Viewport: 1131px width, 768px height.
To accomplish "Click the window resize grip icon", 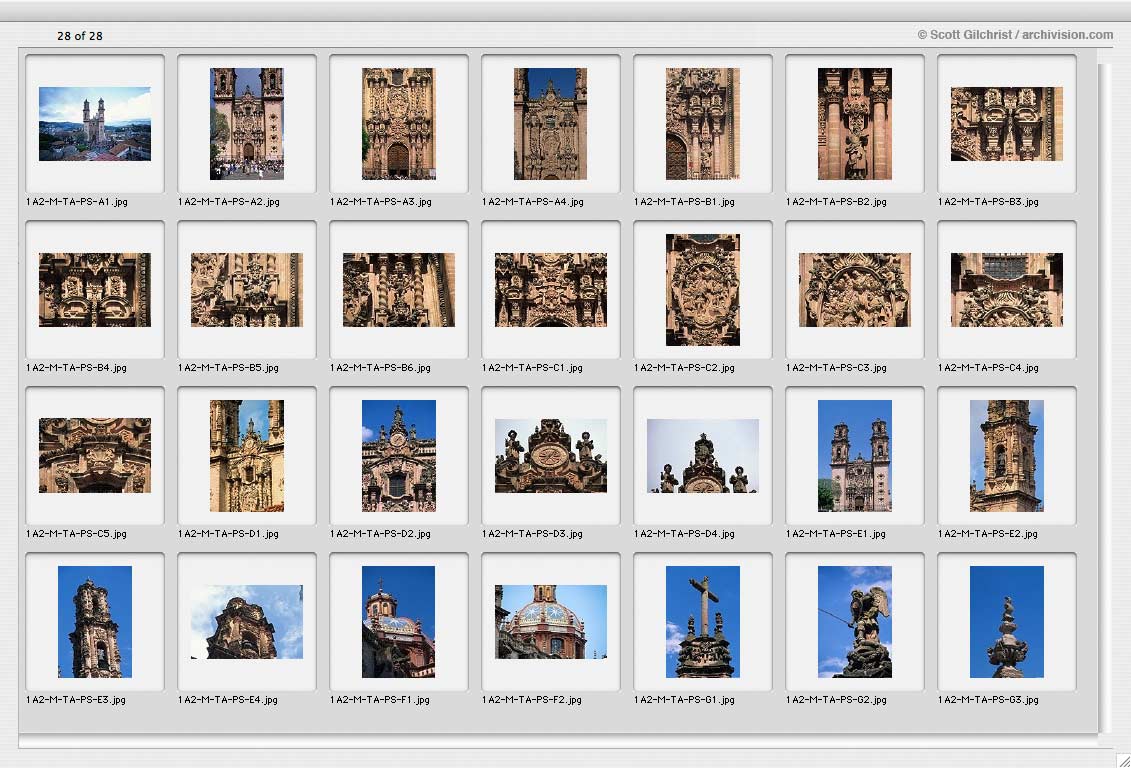I will click(1123, 760).
